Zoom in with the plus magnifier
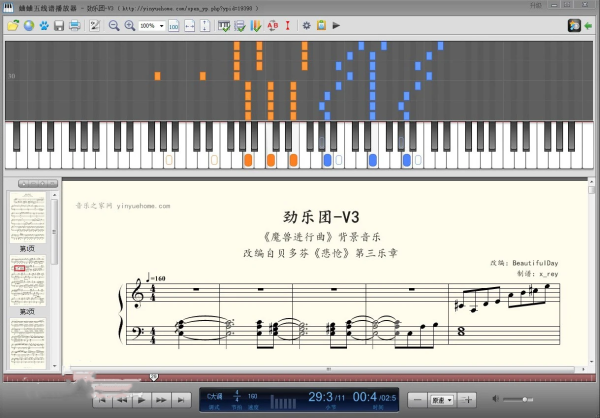This screenshot has height=418, width=600. pyautogui.click(x=130, y=26)
